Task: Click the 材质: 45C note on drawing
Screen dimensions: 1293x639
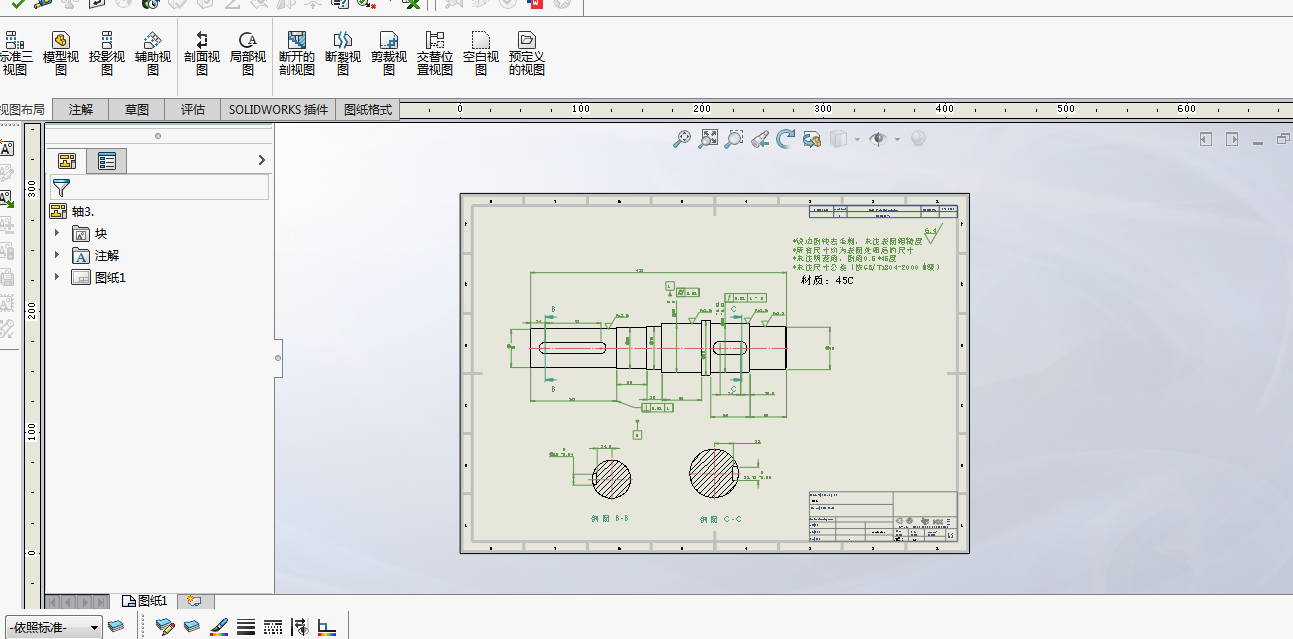Action: (827, 281)
